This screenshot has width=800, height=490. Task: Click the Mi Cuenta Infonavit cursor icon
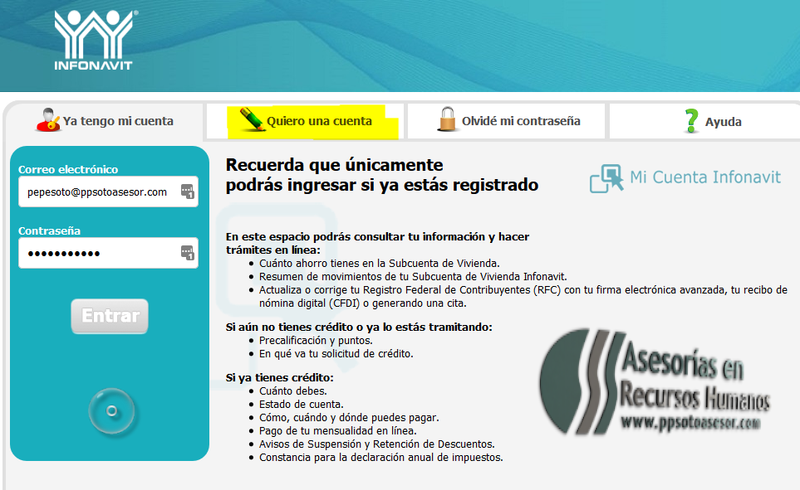607,179
